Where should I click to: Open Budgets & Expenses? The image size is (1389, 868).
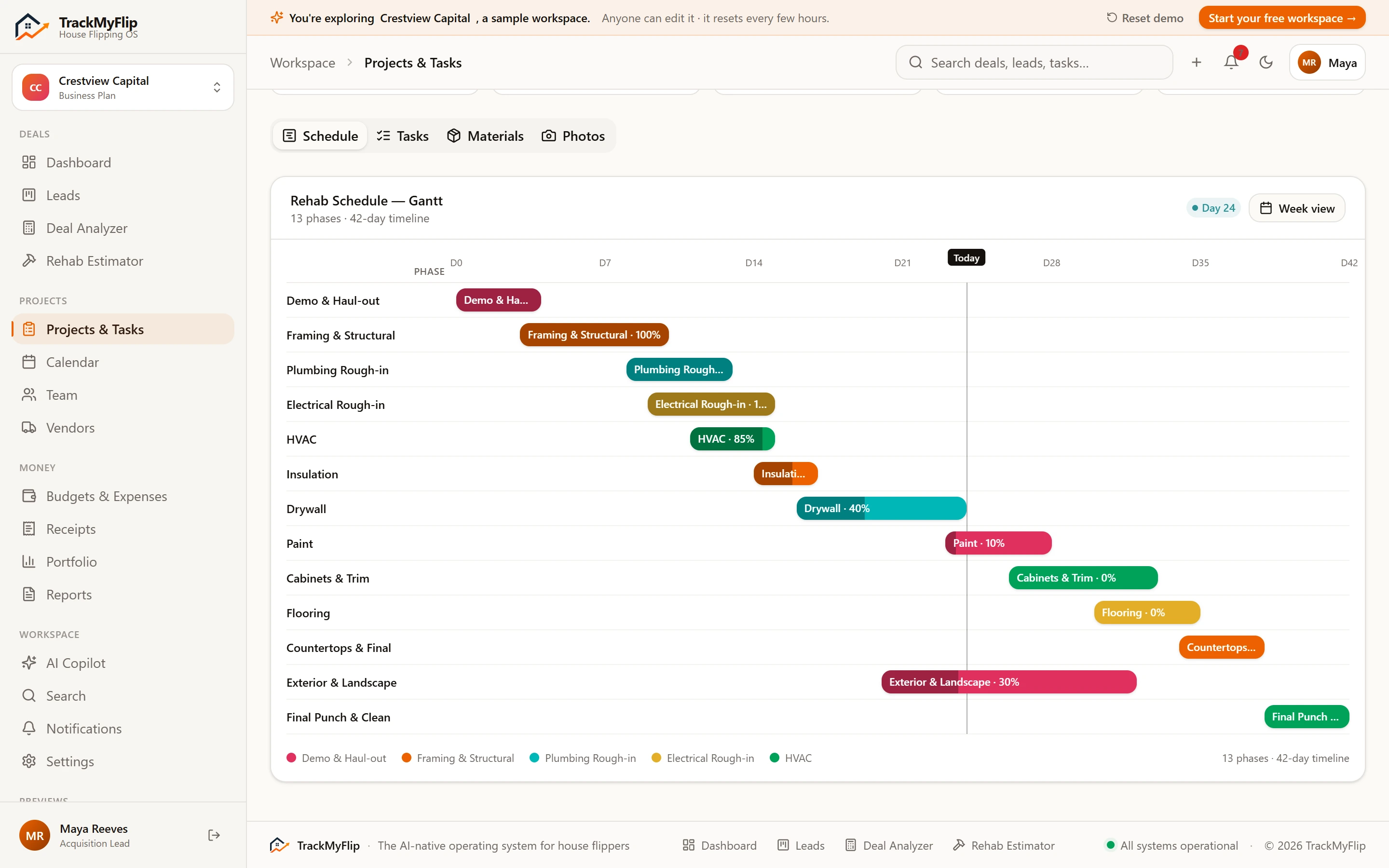pos(123,496)
